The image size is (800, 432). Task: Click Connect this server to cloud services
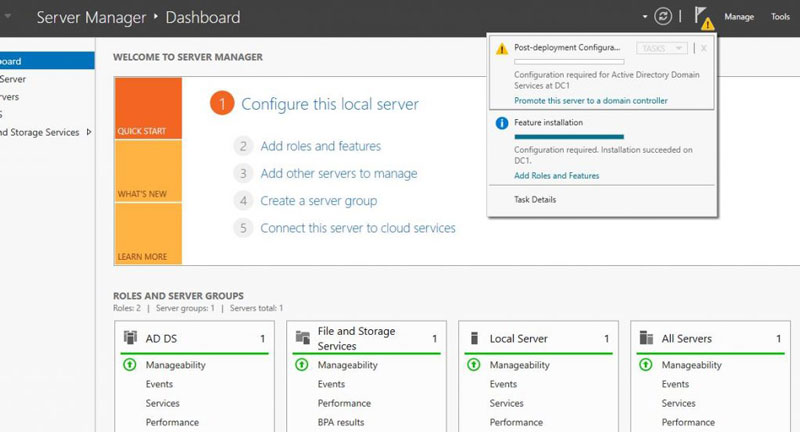tap(358, 228)
